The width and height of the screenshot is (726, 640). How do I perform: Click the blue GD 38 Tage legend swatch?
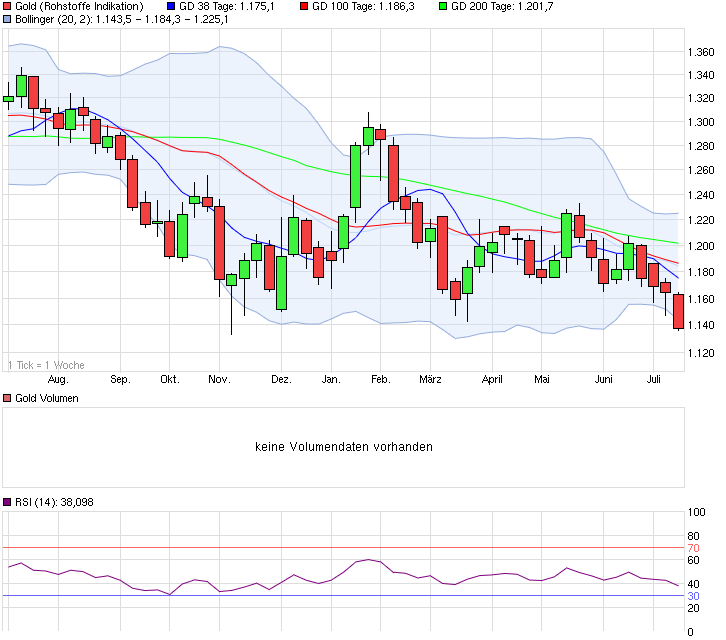coord(171,6)
